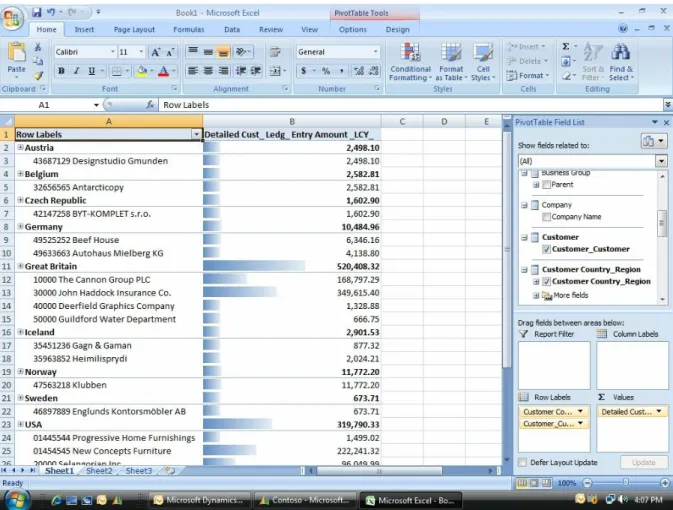
Task: Open Conditional Formatting menu
Action: click(x=410, y=62)
